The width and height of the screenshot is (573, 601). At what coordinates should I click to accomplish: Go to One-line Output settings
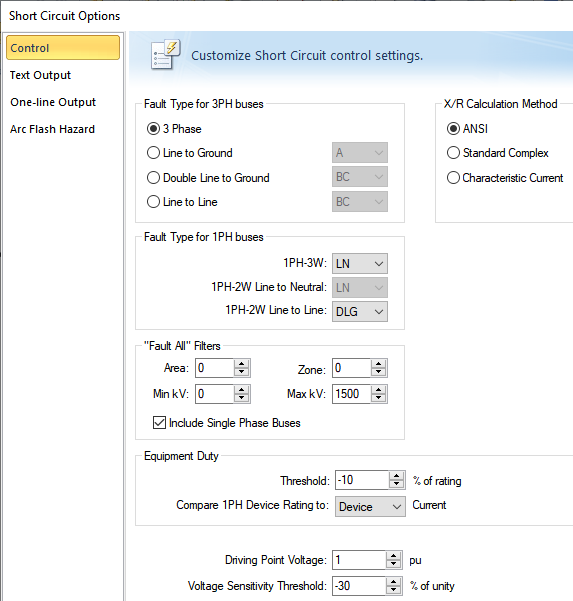click(53, 102)
